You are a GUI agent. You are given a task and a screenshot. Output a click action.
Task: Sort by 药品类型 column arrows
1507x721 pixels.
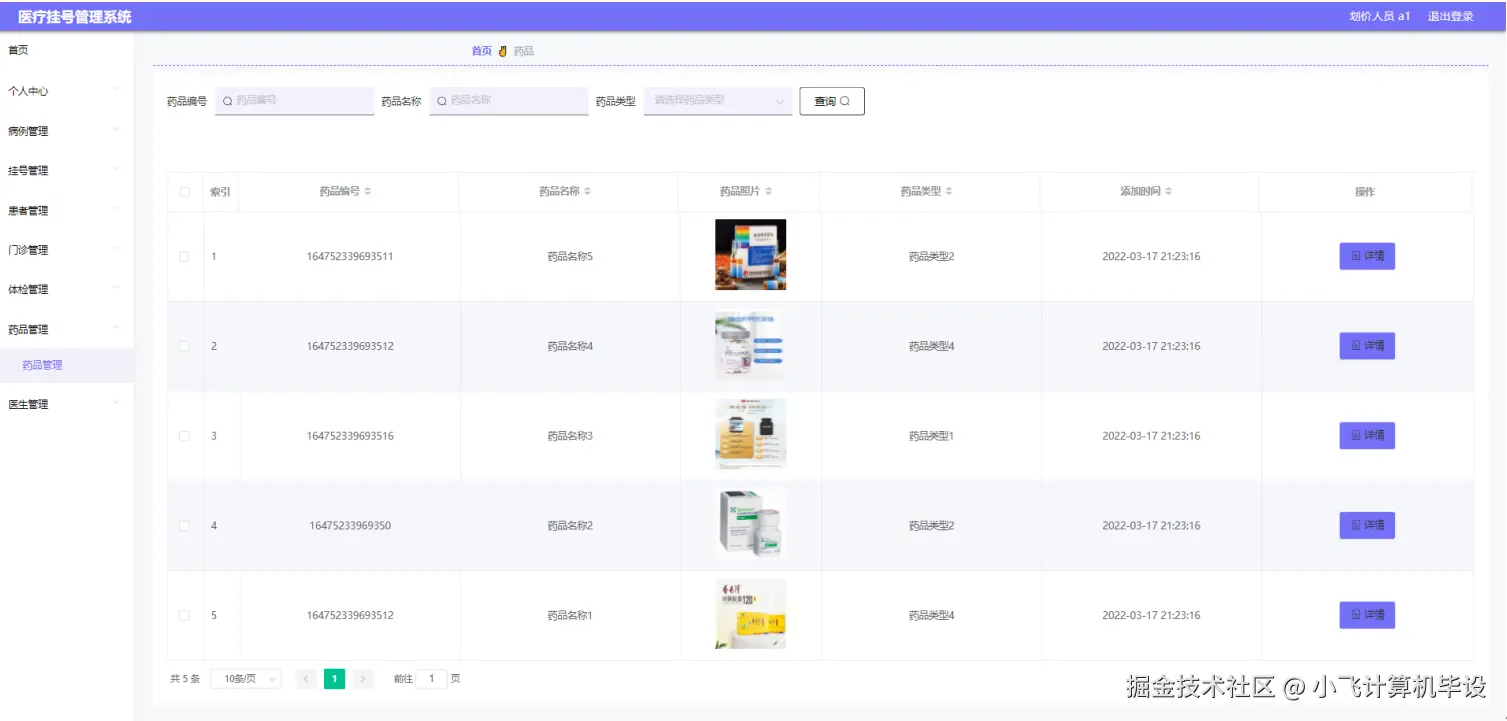click(x=949, y=192)
